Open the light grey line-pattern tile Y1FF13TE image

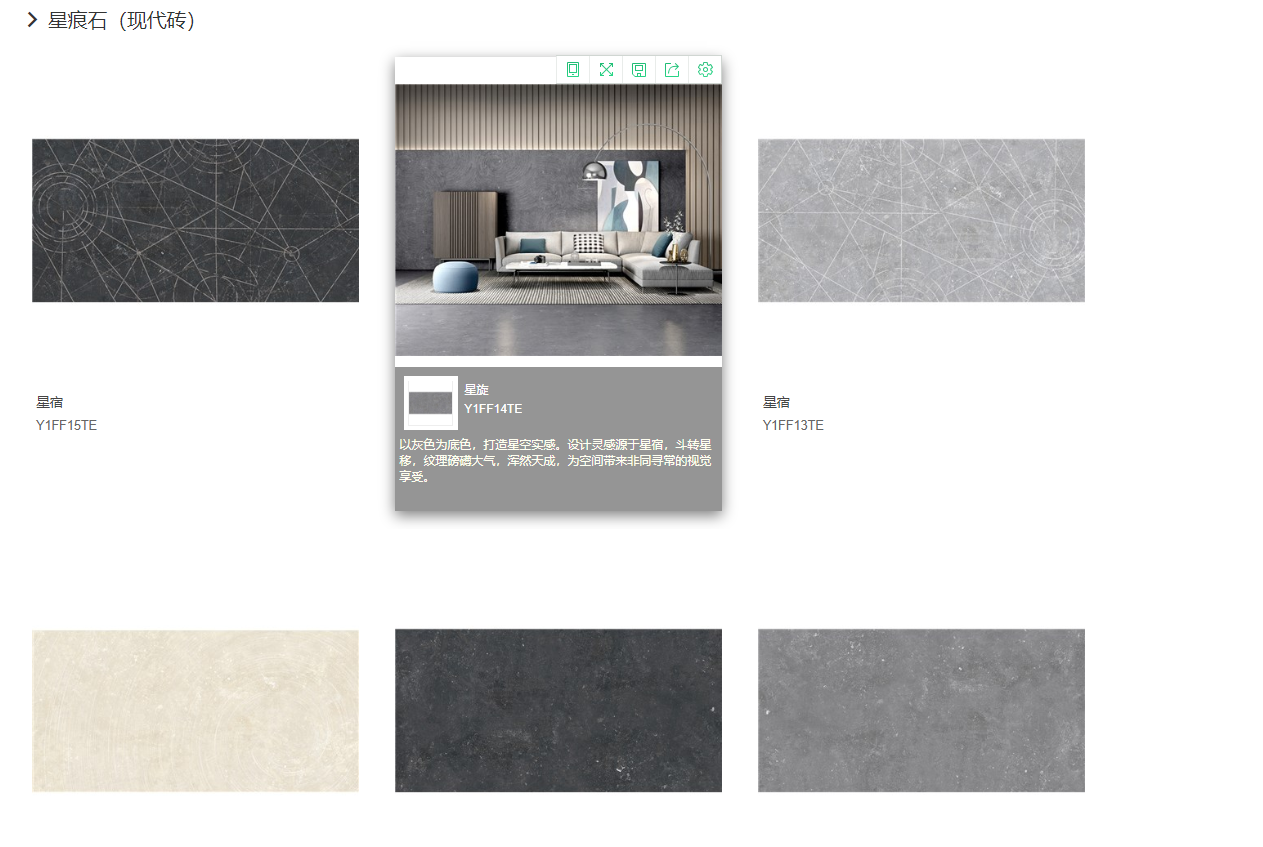[x=921, y=220]
